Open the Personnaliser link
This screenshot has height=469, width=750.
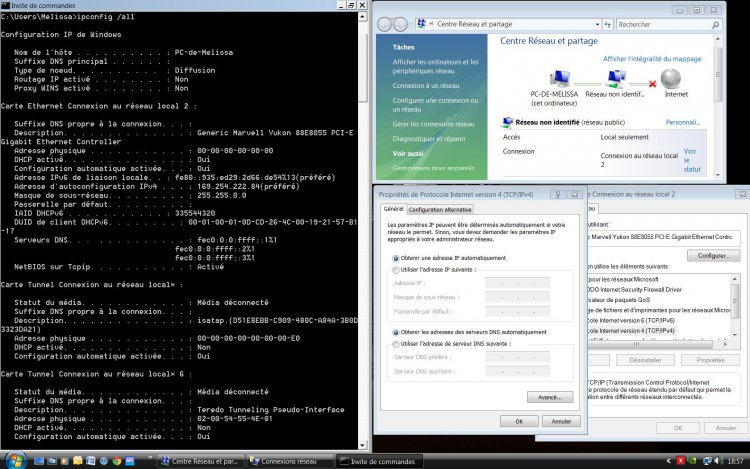[x=683, y=122]
